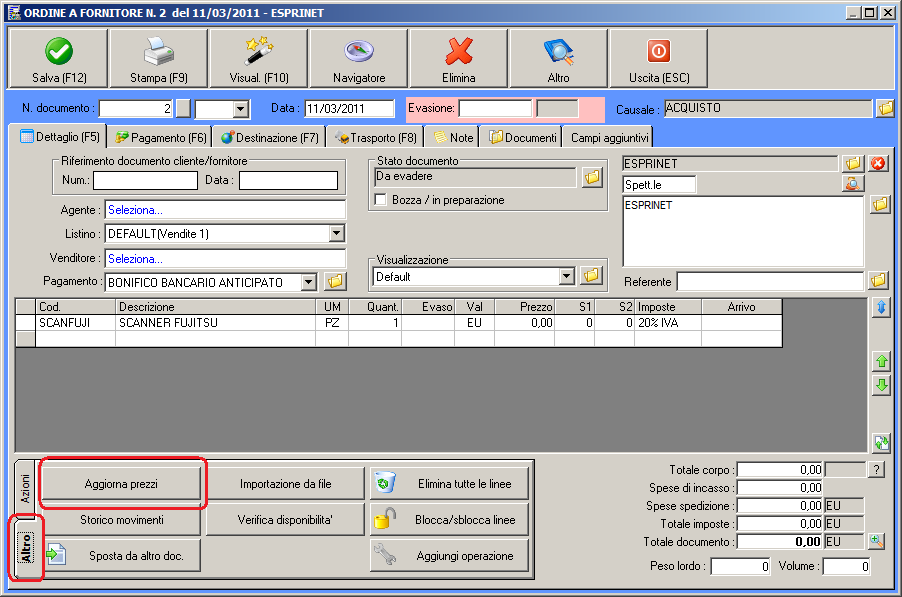Click the Volume field

pyautogui.click(x=847, y=567)
